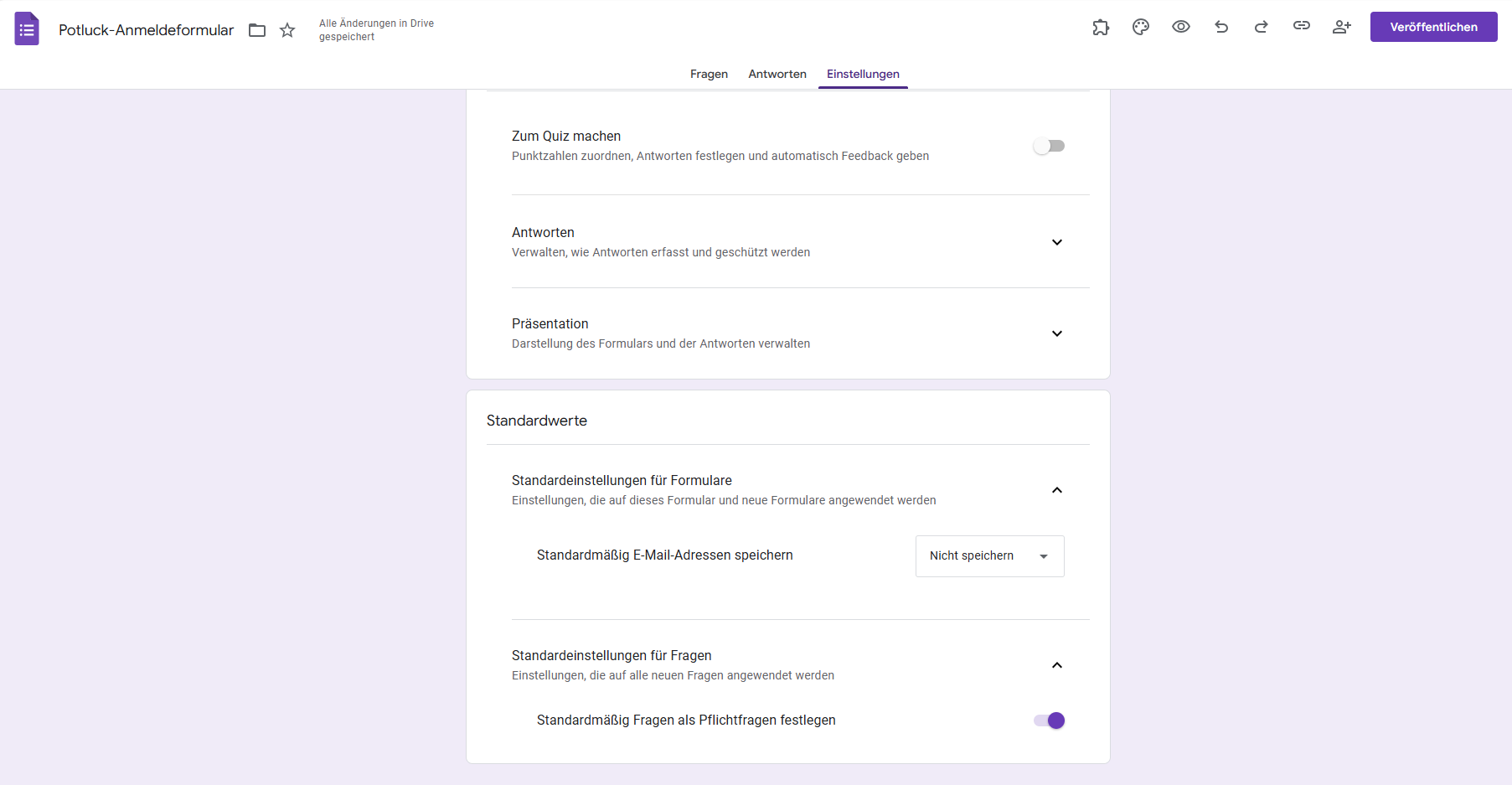Click the form title Potluck-Anmeldeformular
Image resolution: width=1512 pixels, height=785 pixels.
pyautogui.click(x=146, y=30)
